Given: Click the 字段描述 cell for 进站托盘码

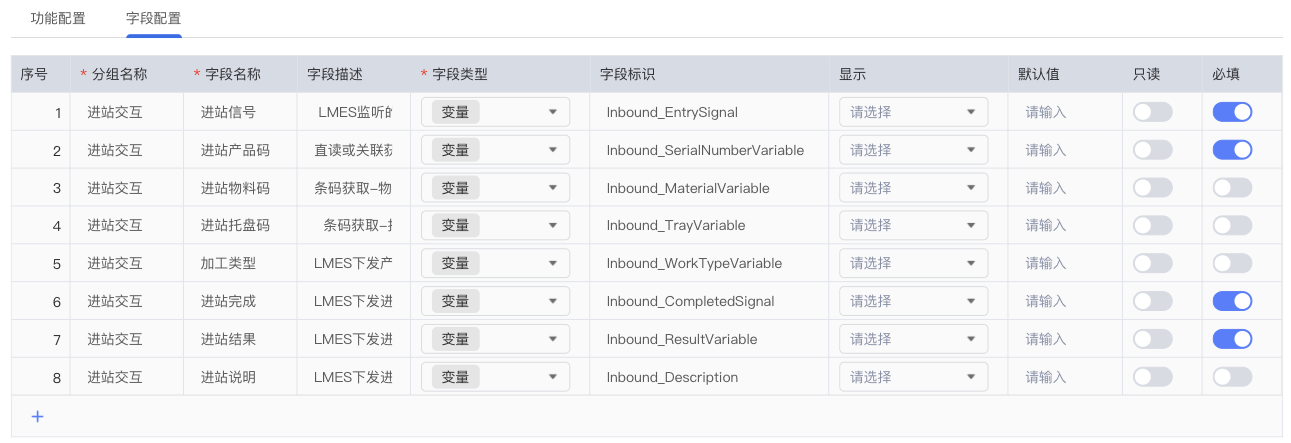Looking at the screenshot, I should pyautogui.click(x=354, y=226).
